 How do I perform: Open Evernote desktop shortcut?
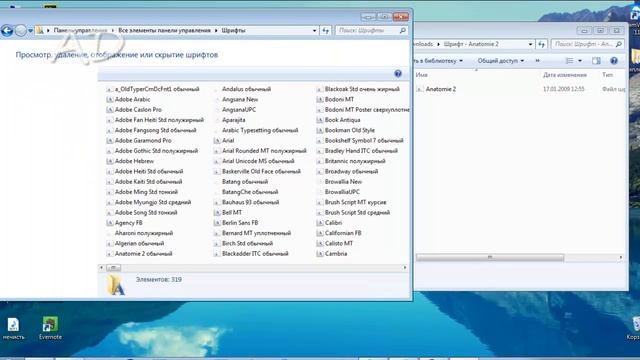(50, 328)
